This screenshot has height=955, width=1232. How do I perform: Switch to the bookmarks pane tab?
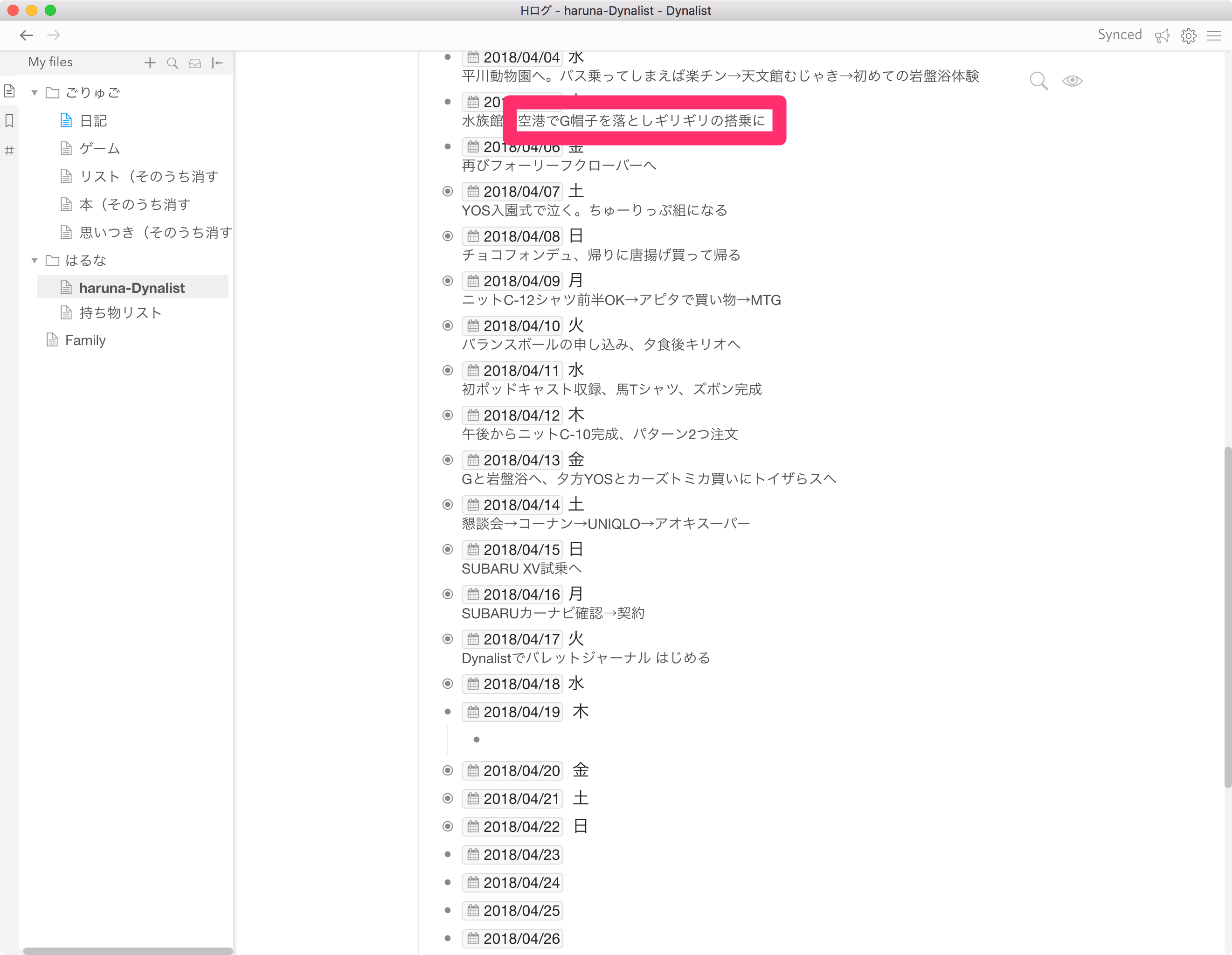[10, 120]
